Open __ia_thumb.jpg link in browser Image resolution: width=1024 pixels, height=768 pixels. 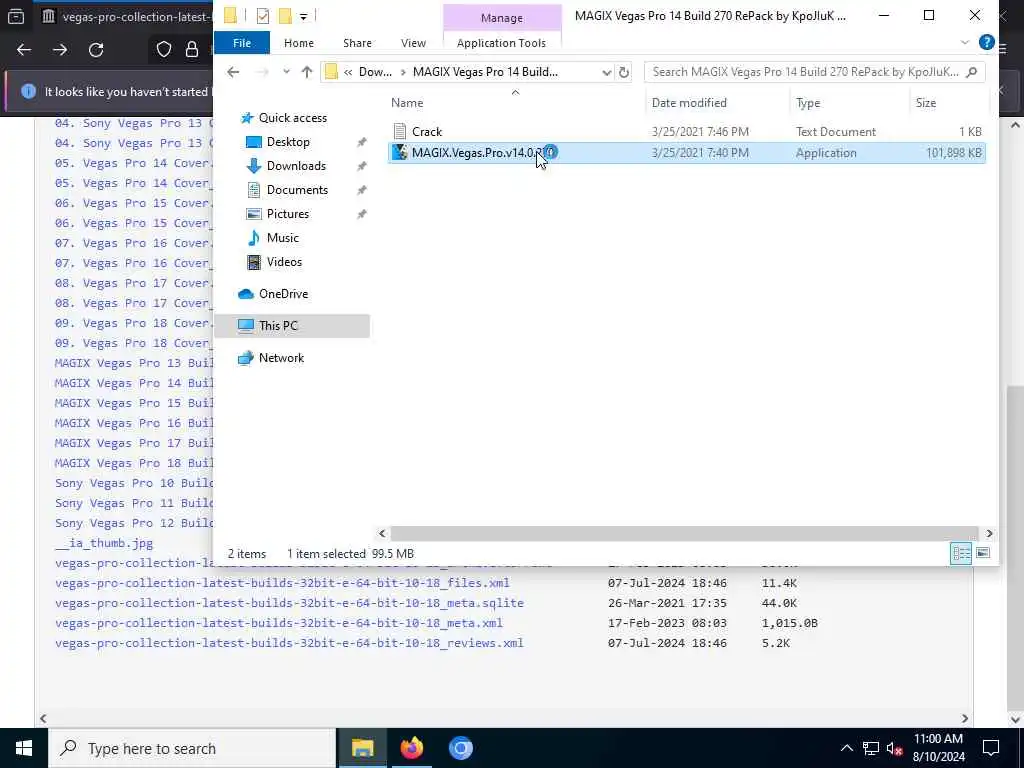tap(104, 543)
